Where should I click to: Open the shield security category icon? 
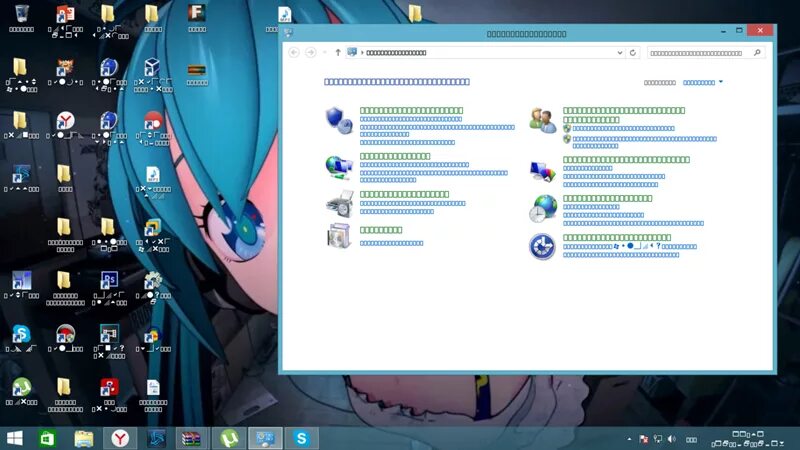[x=339, y=120]
